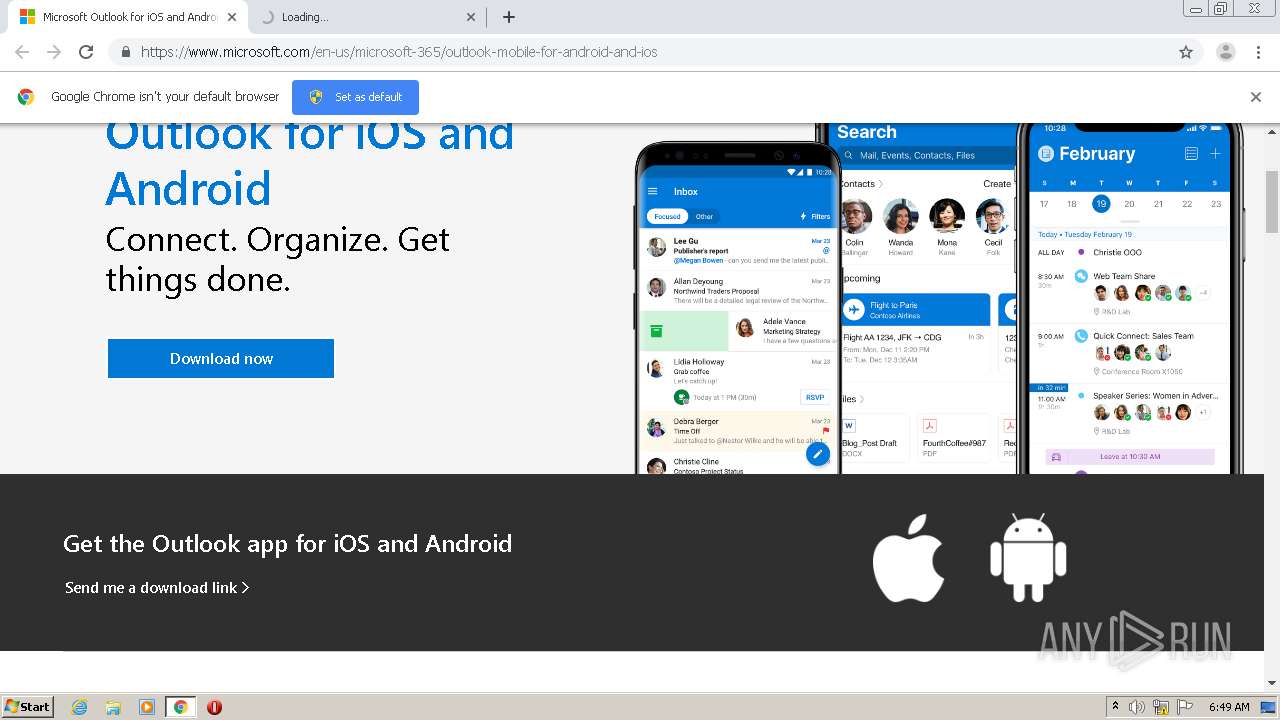This screenshot has width=1280, height=720.
Task: Open the Chrome profile avatar icon
Action: [x=1225, y=52]
